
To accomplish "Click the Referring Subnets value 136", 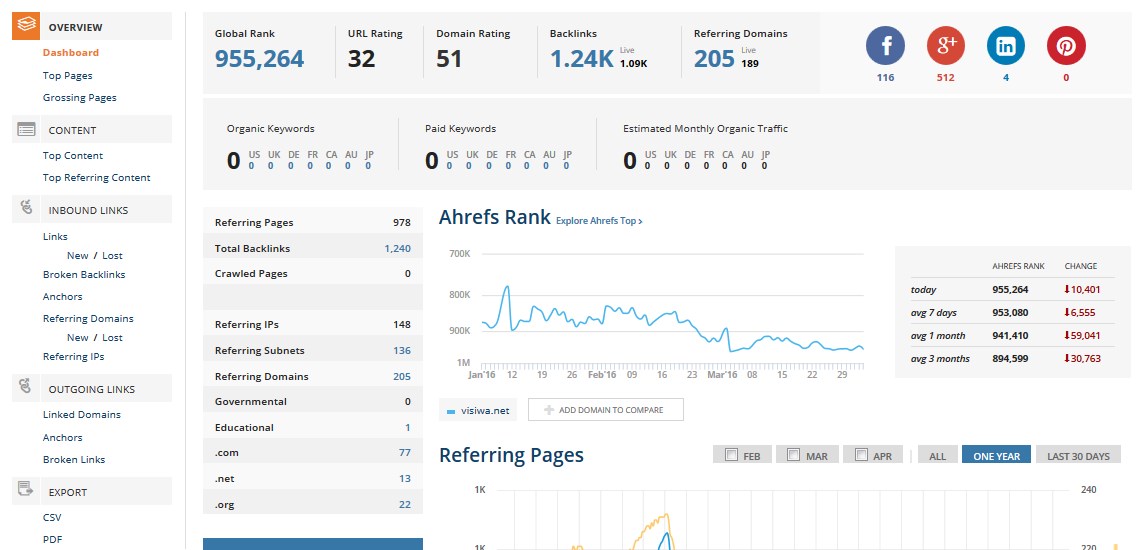I will pyautogui.click(x=402, y=350).
